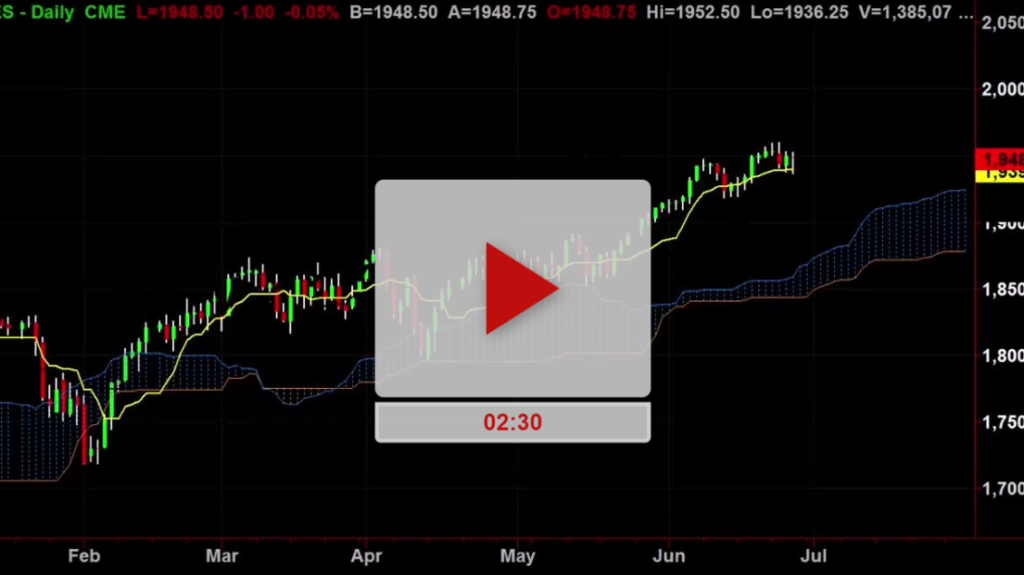
Task: Click the red play triangle icon
Action: click(520, 288)
